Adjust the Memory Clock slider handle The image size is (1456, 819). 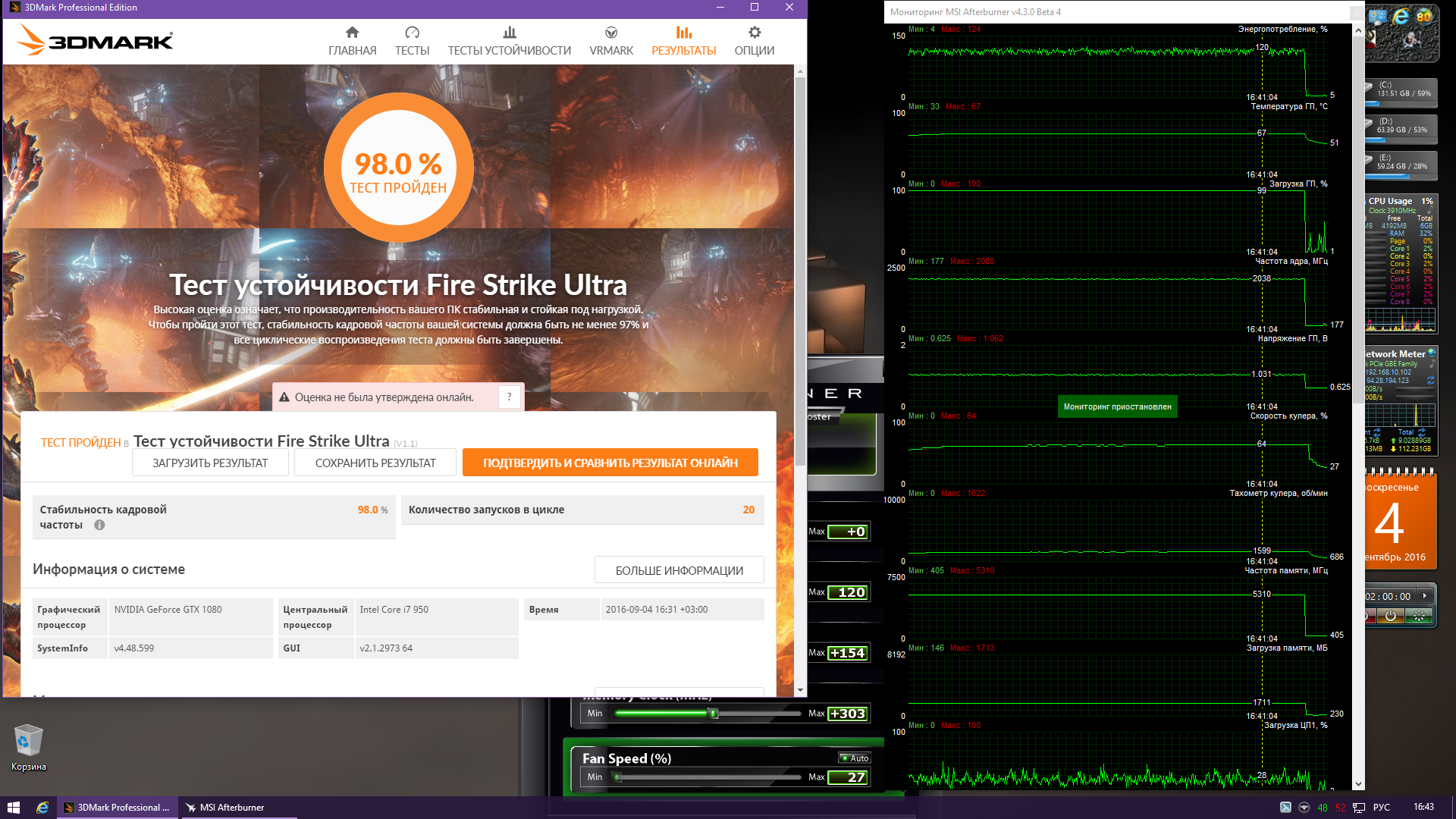[x=713, y=714]
